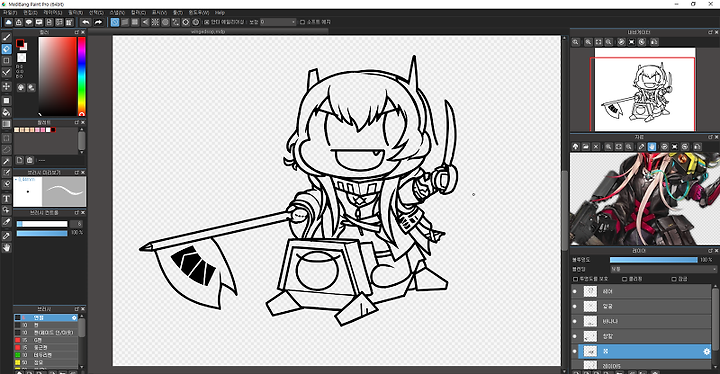Open the layer blending mode dropdown
Screen dimensions: 720x374
[x=663, y=269]
